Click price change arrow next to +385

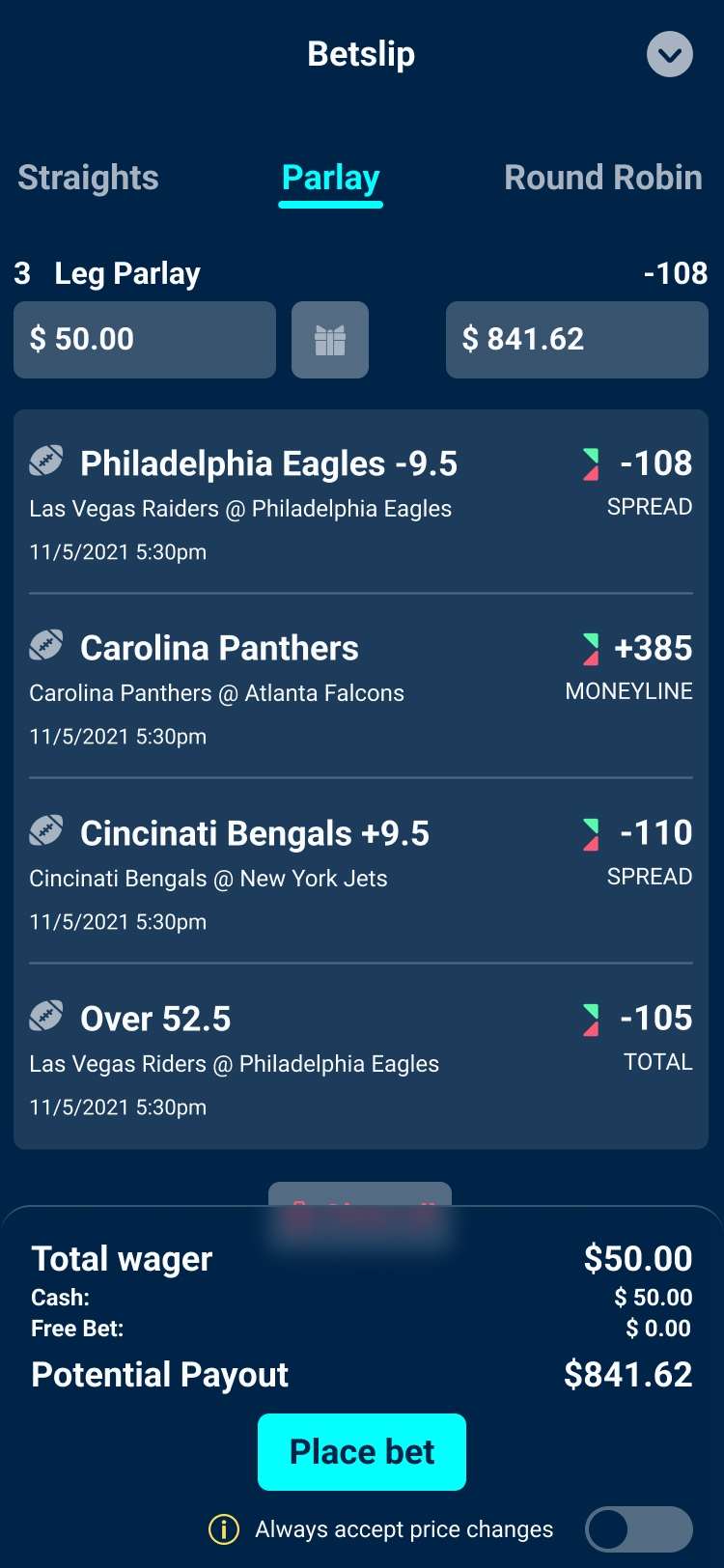click(591, 649)
